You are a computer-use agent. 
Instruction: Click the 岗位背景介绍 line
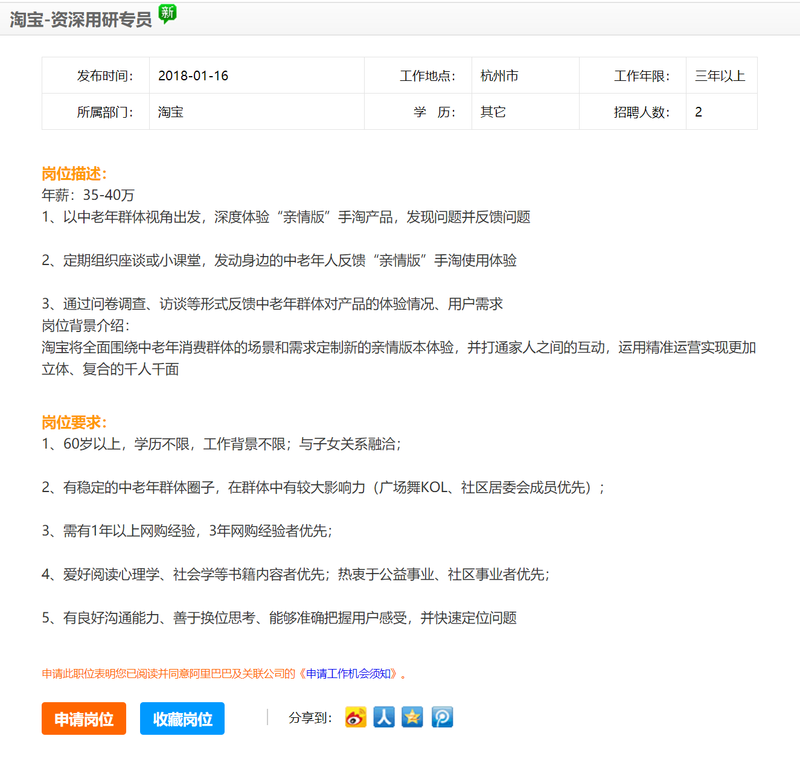(x=86, y=325)
